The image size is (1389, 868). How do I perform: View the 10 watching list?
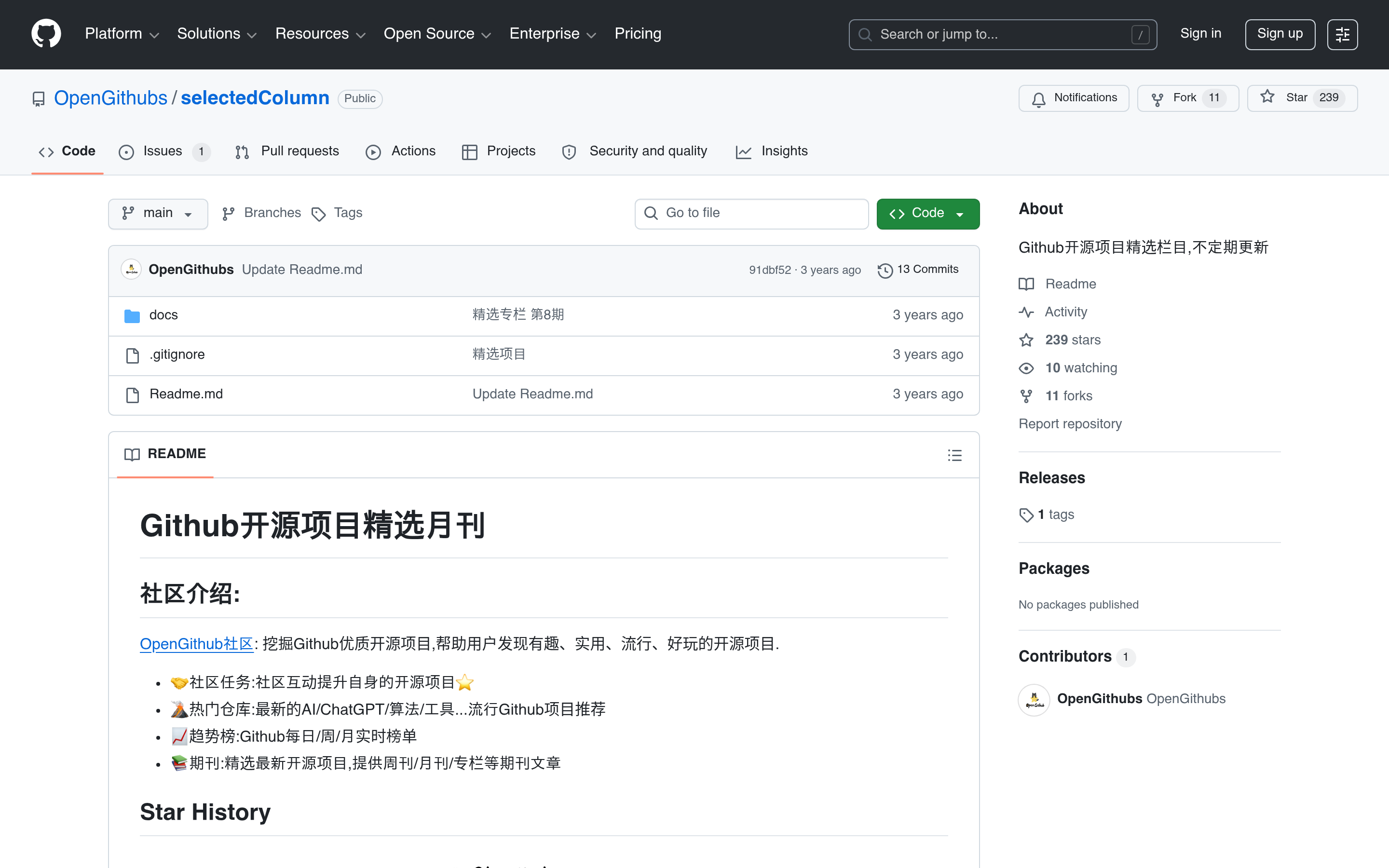[1068, 368]
